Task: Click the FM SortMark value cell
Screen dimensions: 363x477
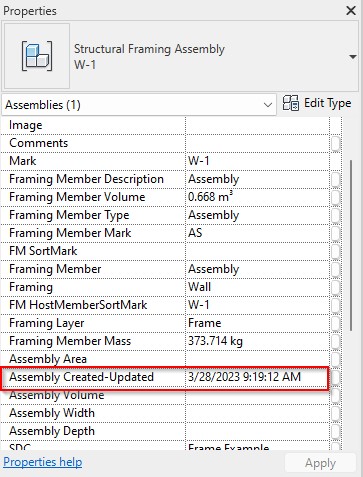Action: [x=257, y=251]
